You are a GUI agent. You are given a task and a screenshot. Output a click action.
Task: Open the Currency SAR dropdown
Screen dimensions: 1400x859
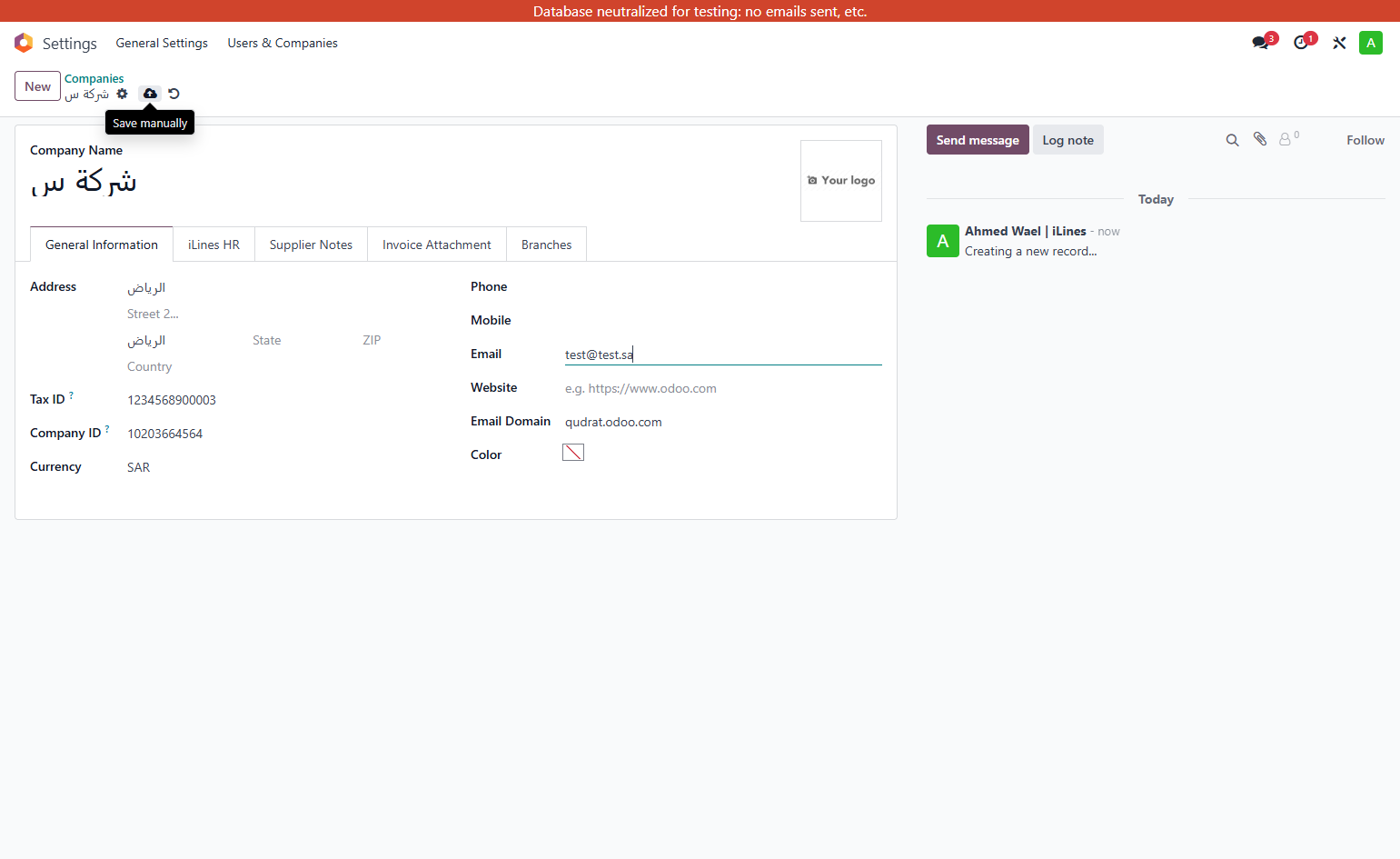click(x=285, y=467)
